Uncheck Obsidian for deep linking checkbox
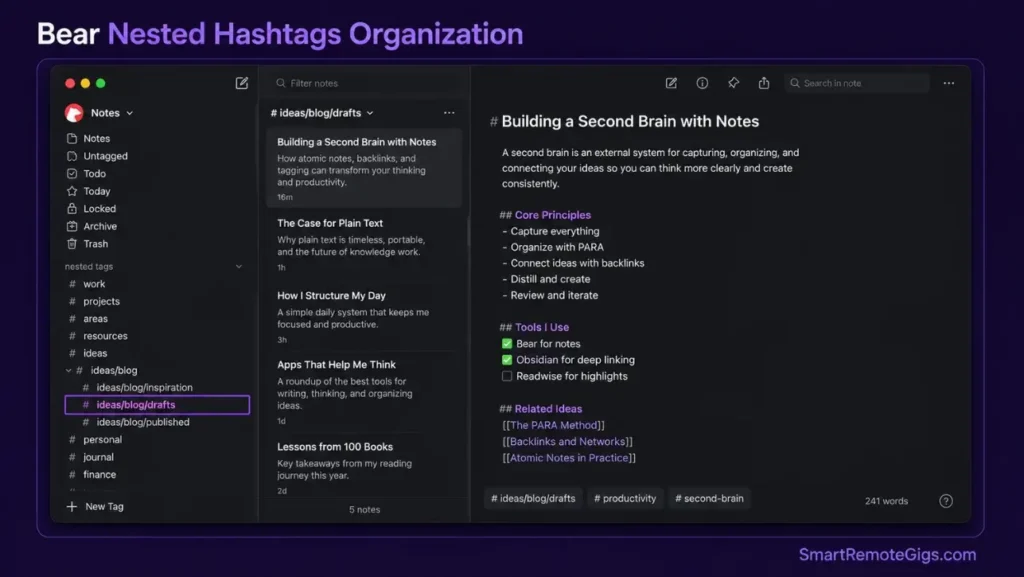Screen dimensions: 1024x577 (x=507, y=360)
